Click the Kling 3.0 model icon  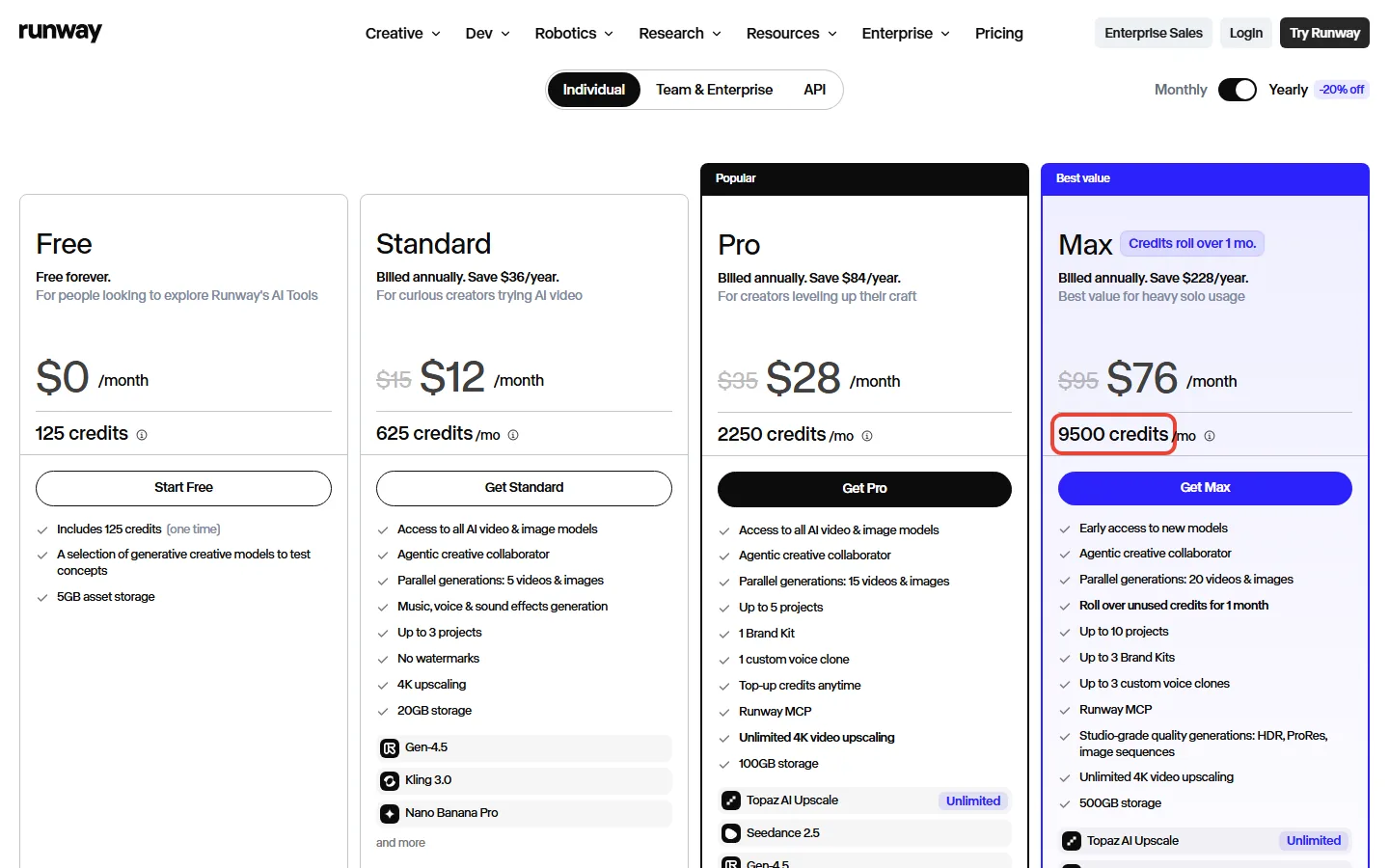pyautogui.click(x=390, y=780)
